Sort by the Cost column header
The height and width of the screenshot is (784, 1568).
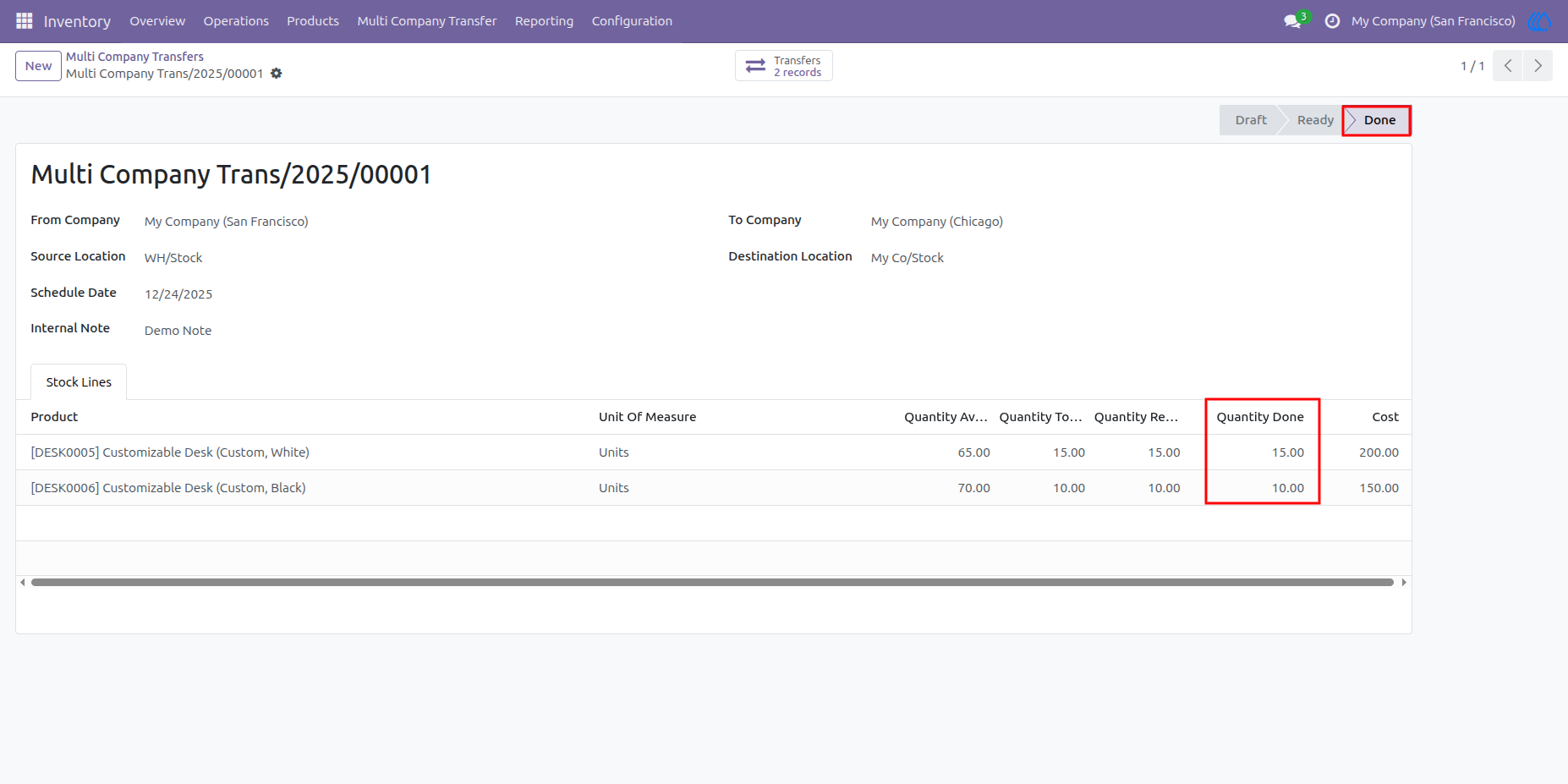click(x=1385, y=417)
